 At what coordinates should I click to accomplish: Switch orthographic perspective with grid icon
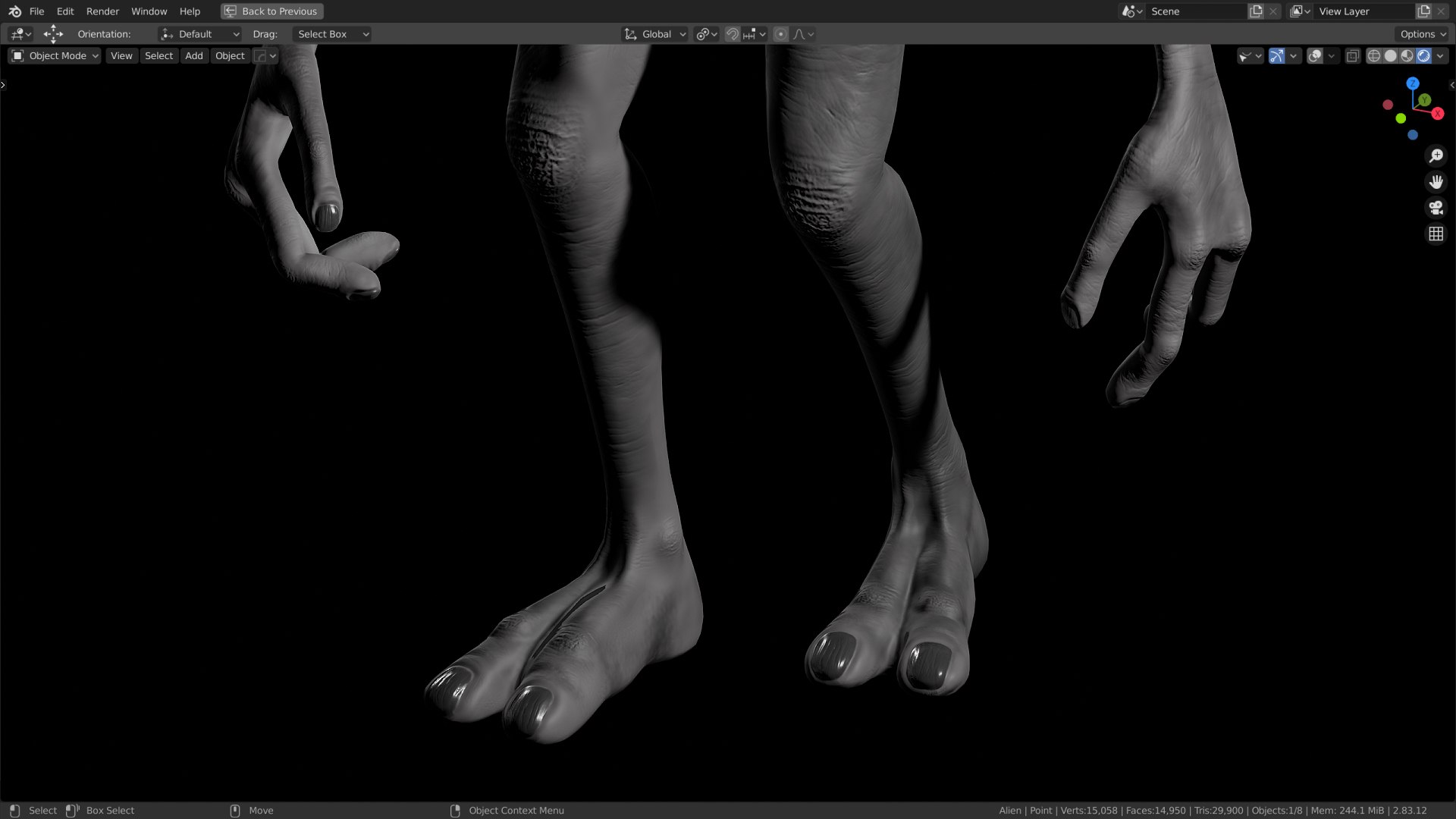tap(1436, 234)
